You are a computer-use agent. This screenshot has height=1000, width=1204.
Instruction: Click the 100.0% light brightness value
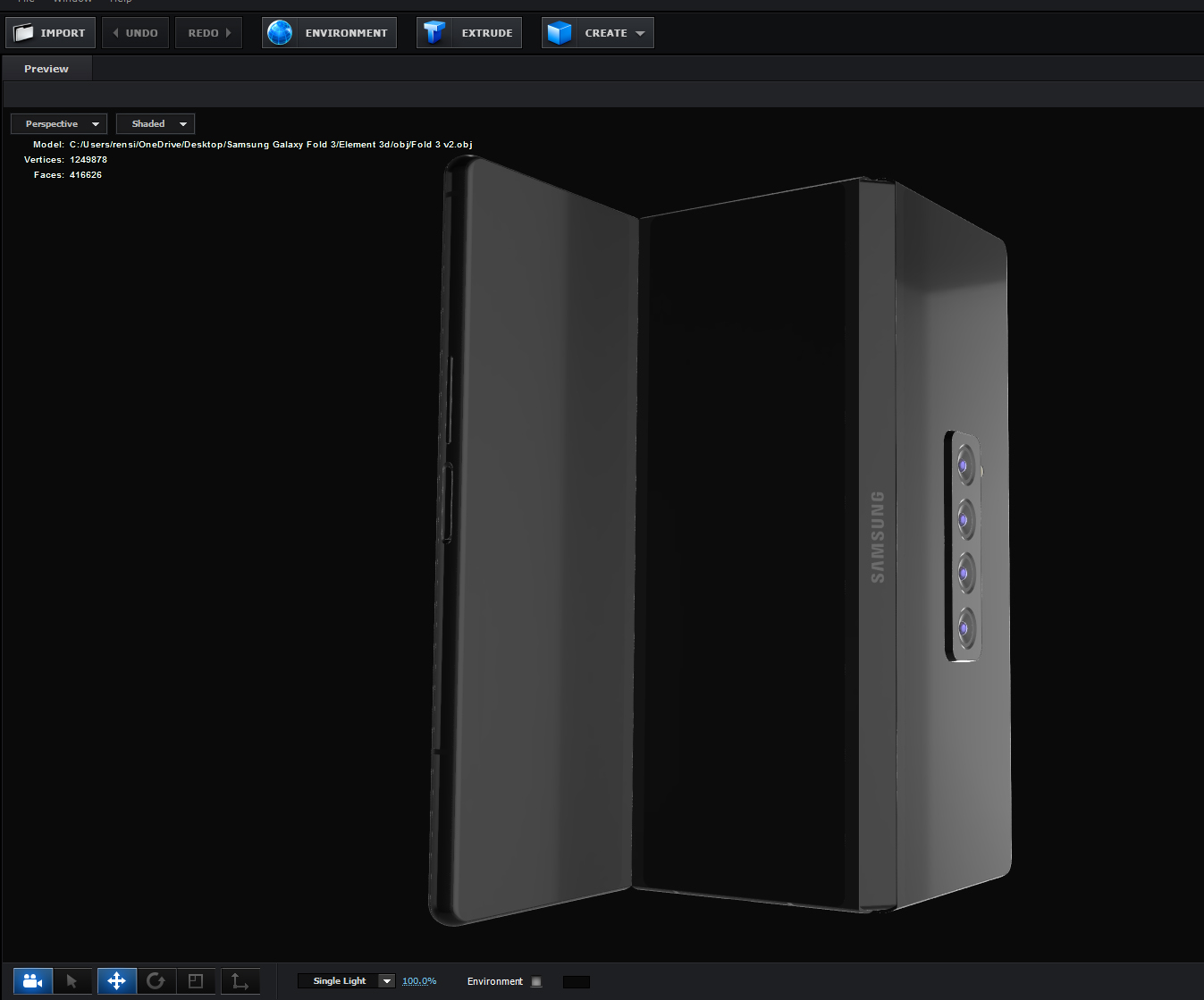coord(419,981)
